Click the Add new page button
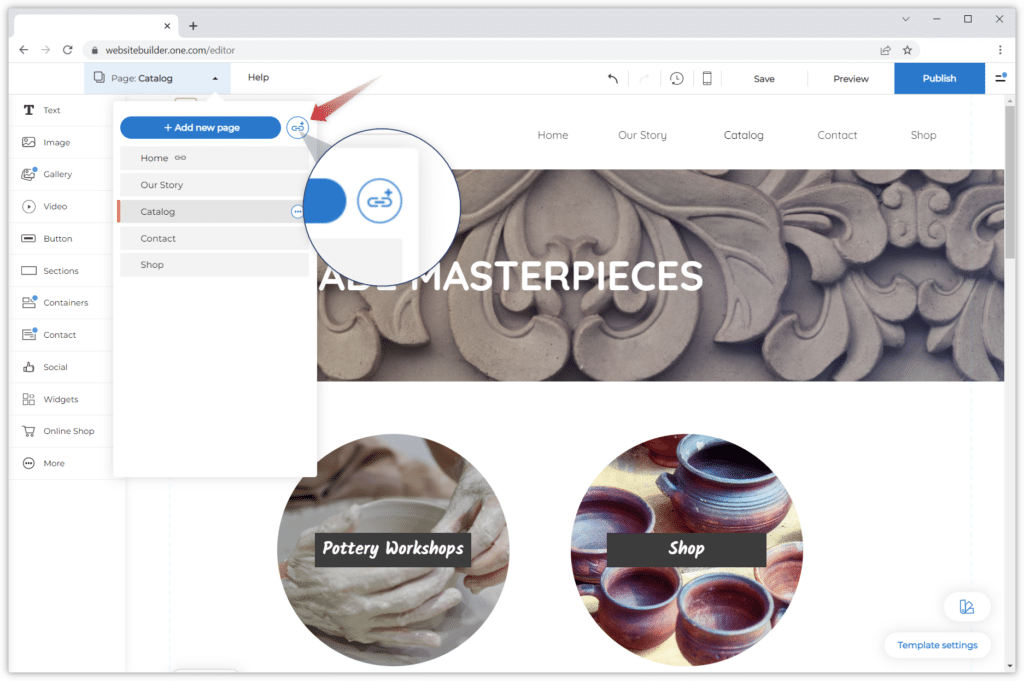 [200, 128]
